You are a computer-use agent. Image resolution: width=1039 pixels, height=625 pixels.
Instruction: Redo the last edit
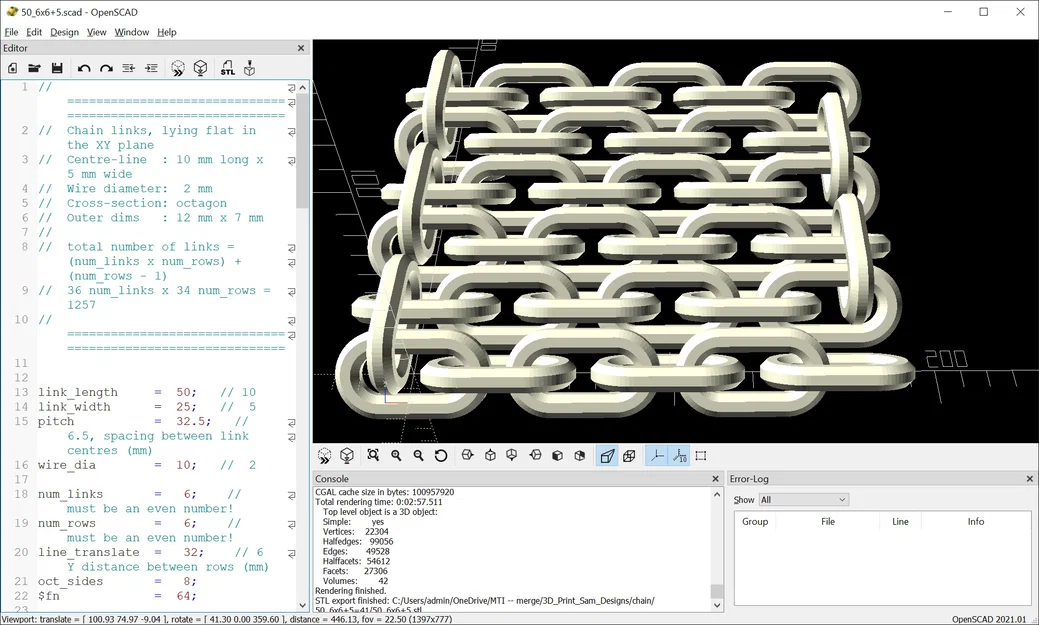(x=106, y=68)
